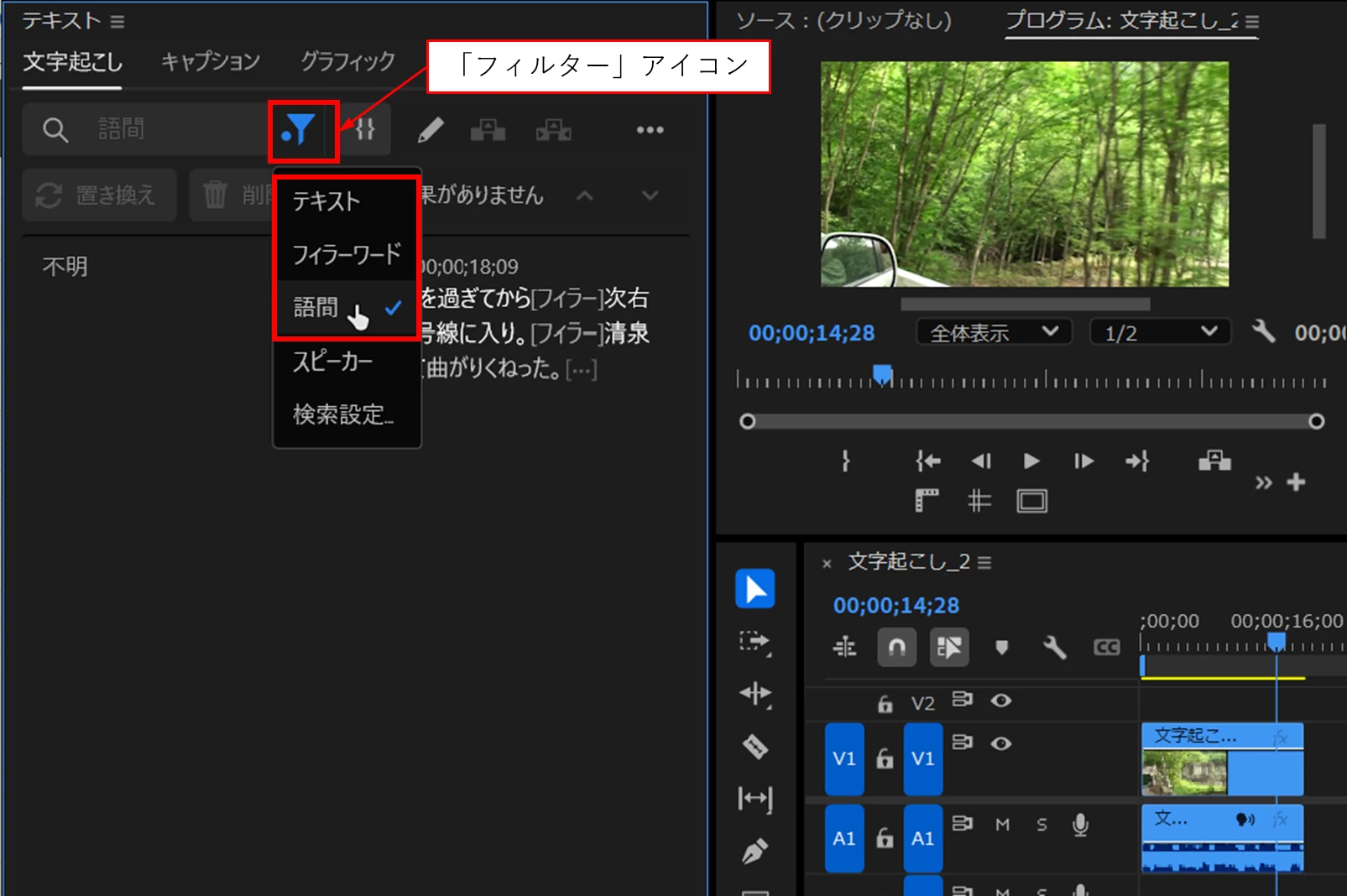Viewport: 1347px width, 896px height.
Task: Click the program monitor wrench settings icon
Action: 1264,331
